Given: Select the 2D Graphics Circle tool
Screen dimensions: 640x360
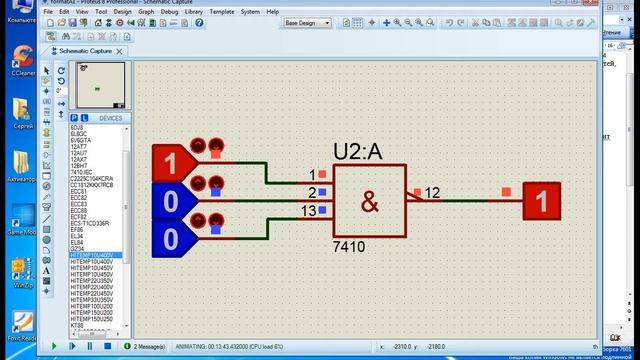Looking at the screenshot, I should point(47,240).
